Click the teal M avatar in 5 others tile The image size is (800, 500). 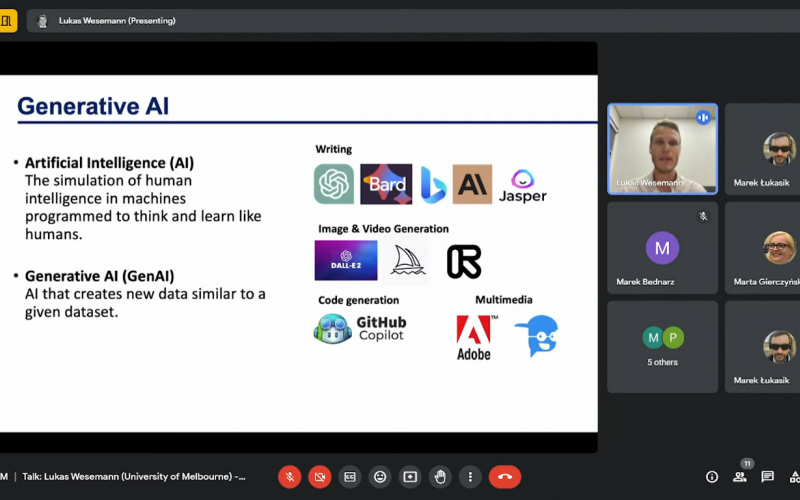coord(652,338)
